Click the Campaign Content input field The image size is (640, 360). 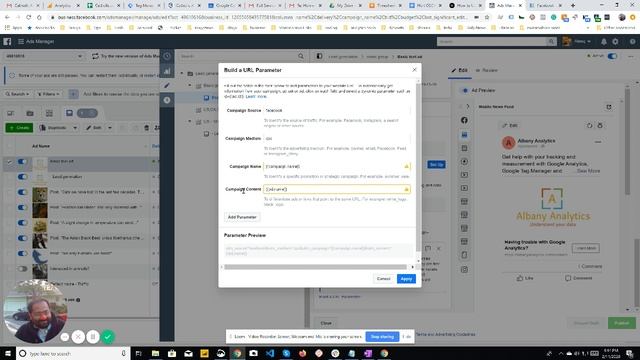337,189
